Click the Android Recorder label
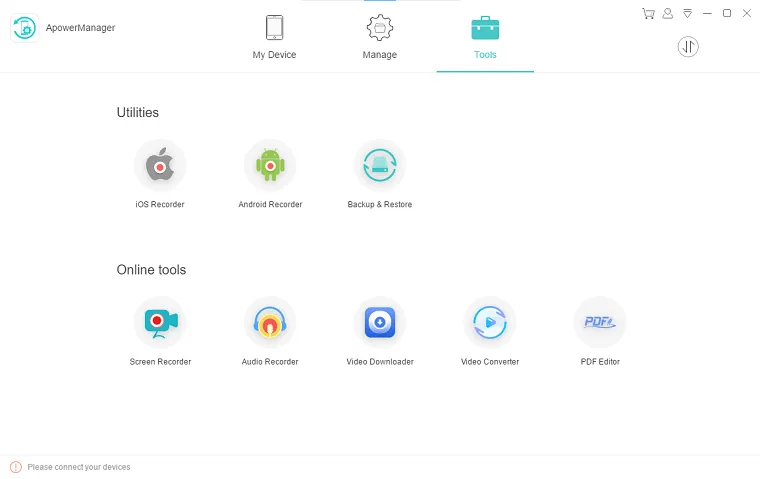 (270, 205)
